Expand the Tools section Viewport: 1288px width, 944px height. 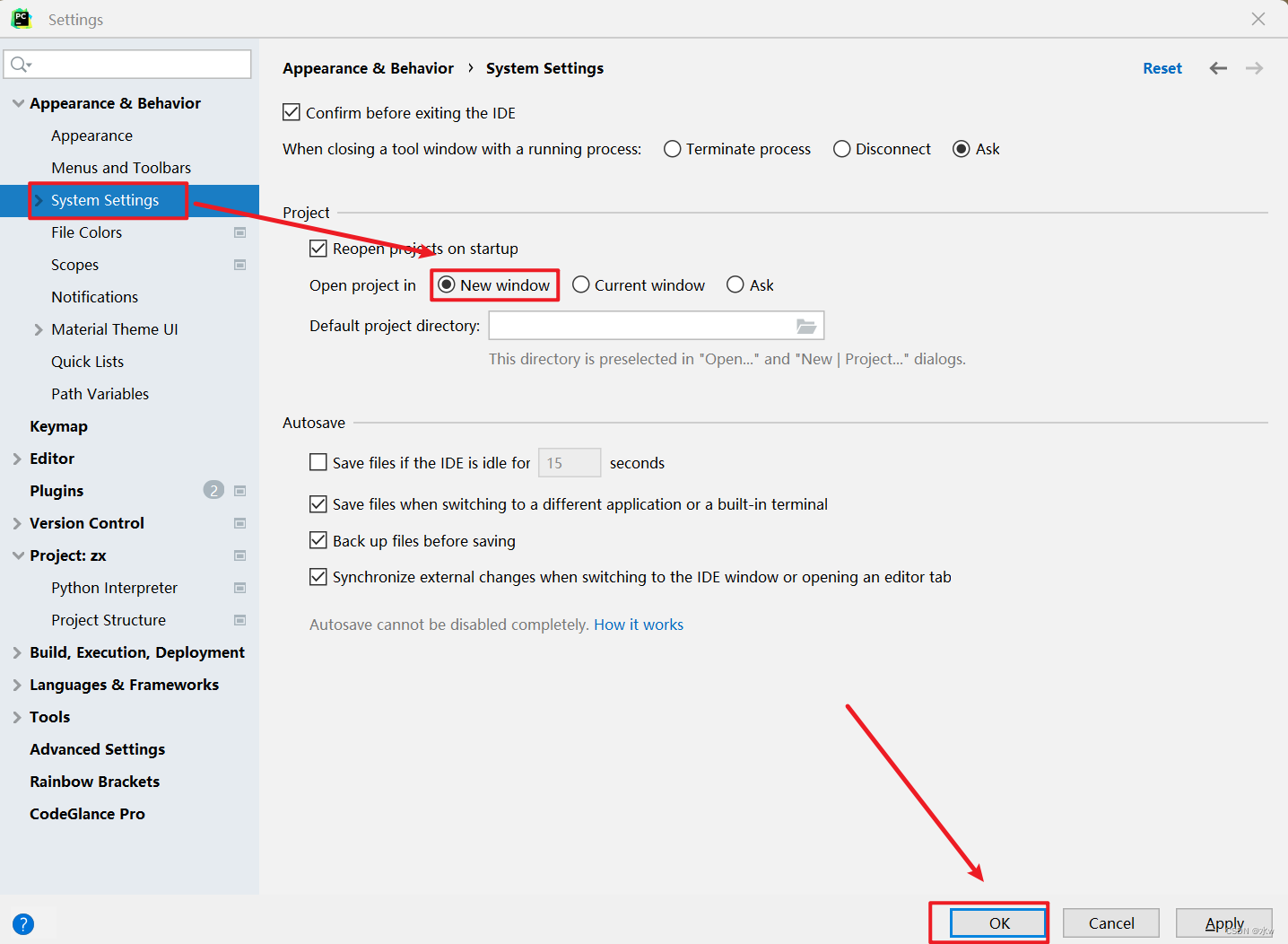[17, 717]
